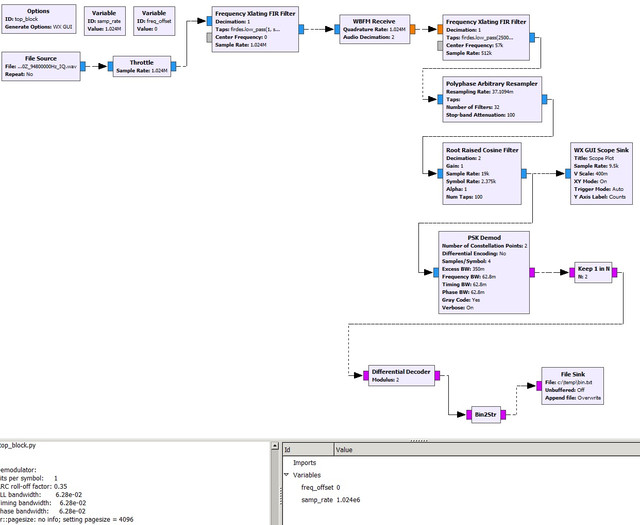640x525 pixels.
Task: Click the Polyphase Arbitrary Resampler output port
Action: [544, 99]
